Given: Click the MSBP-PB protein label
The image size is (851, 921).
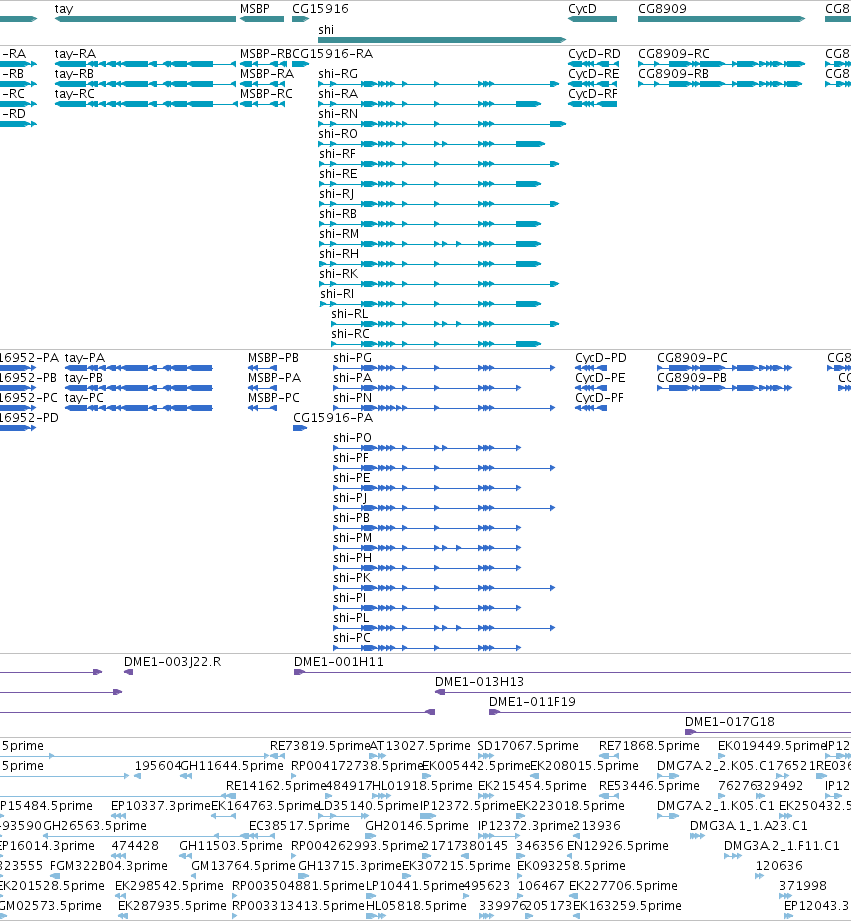Looking at the screenshot, I should (x=273, y=358).
